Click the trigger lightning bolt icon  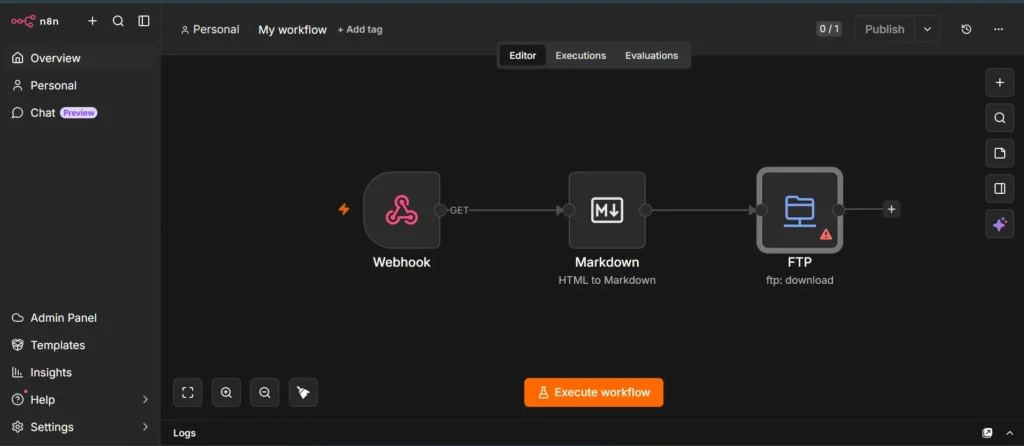[x=344, y=209]
